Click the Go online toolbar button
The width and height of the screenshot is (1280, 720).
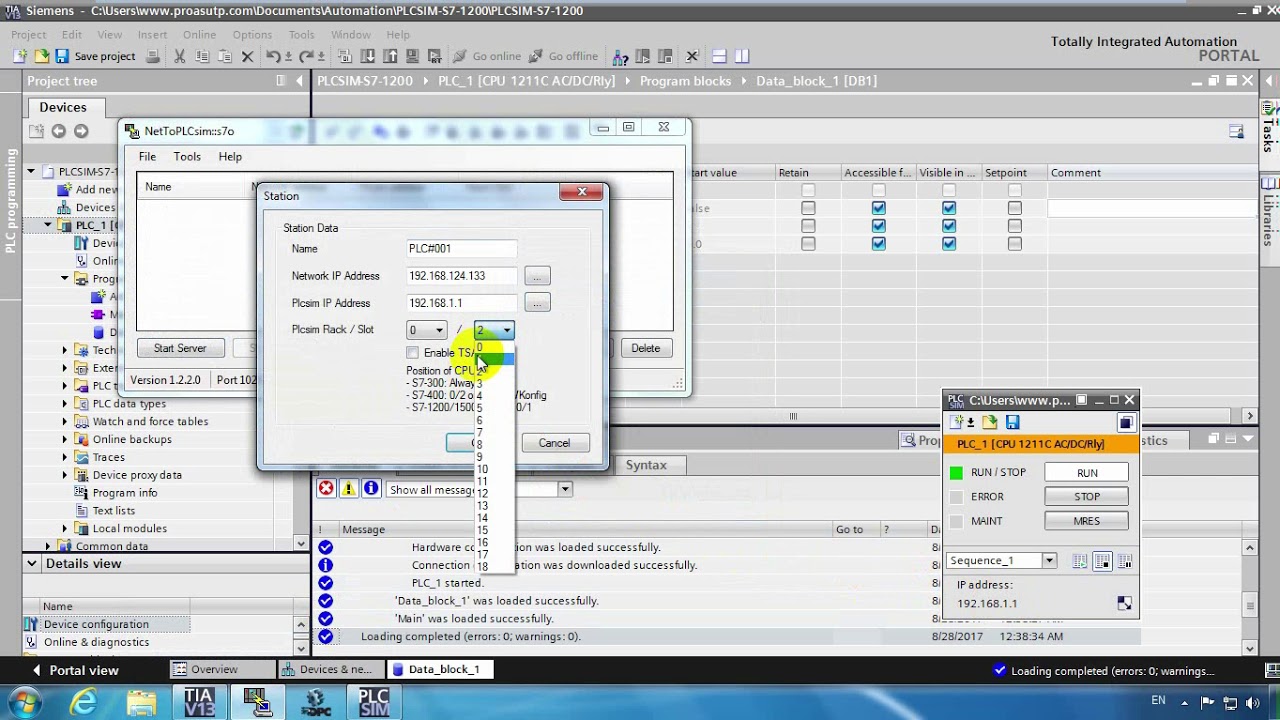pos(487,56)
